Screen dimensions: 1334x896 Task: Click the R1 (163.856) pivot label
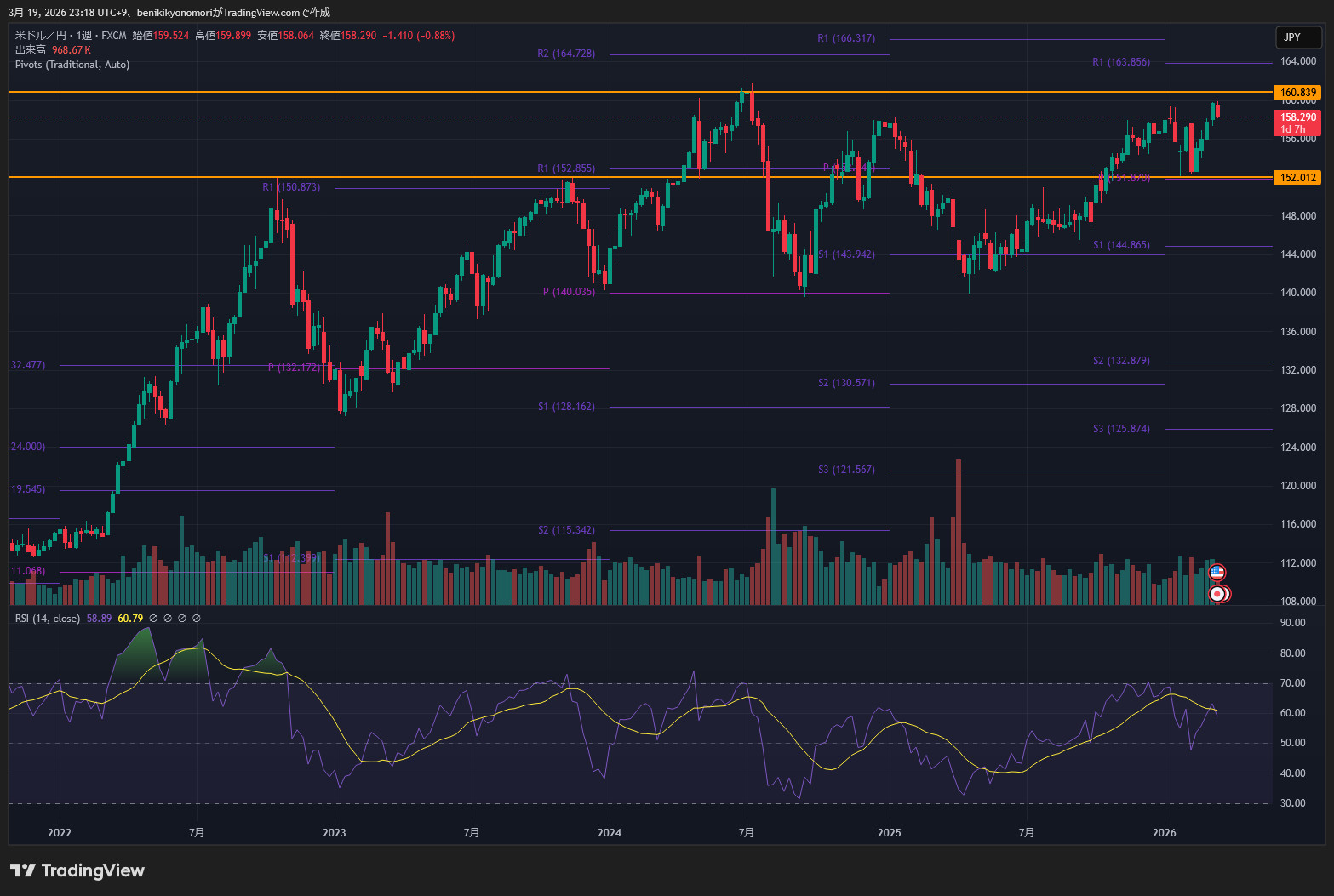click(1121, 62)
